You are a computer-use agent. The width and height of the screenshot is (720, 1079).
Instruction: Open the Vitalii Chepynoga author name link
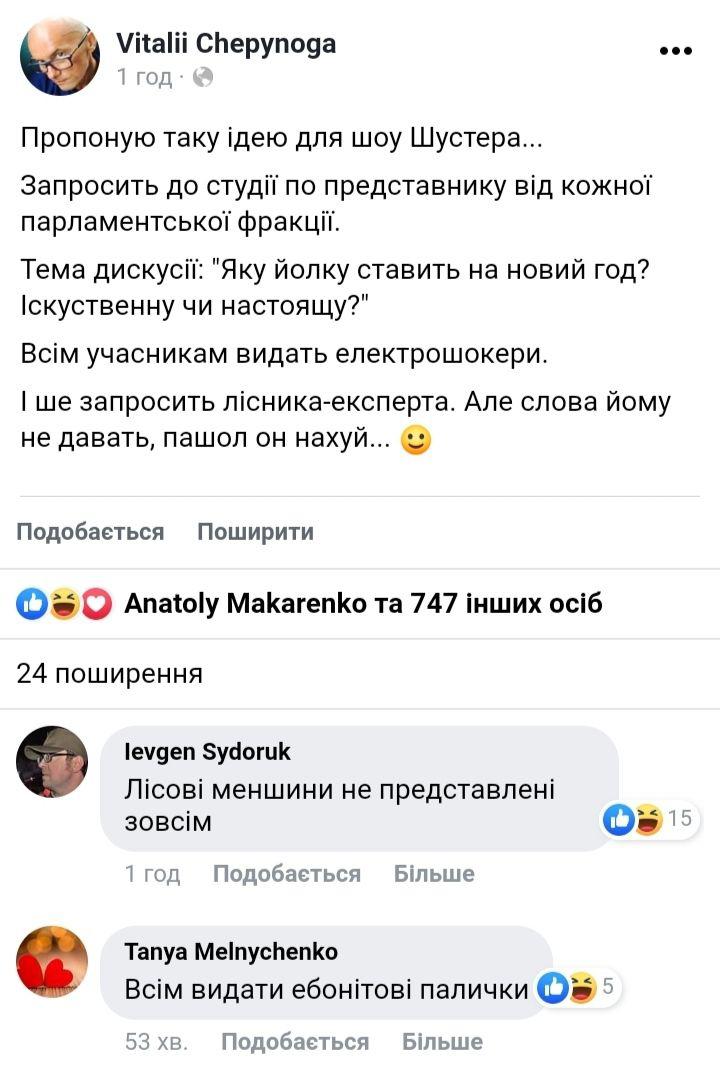point(226,44)
